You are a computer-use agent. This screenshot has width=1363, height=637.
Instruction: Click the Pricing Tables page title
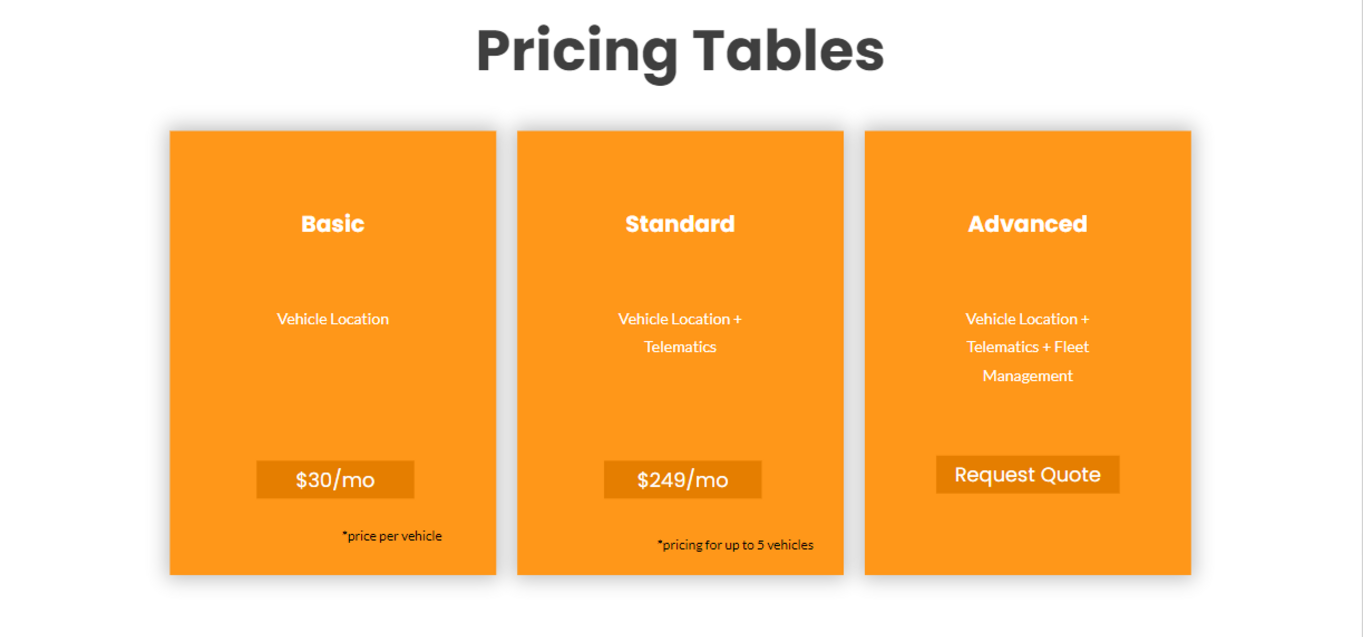pyautogui.click(x=680, y=51)
